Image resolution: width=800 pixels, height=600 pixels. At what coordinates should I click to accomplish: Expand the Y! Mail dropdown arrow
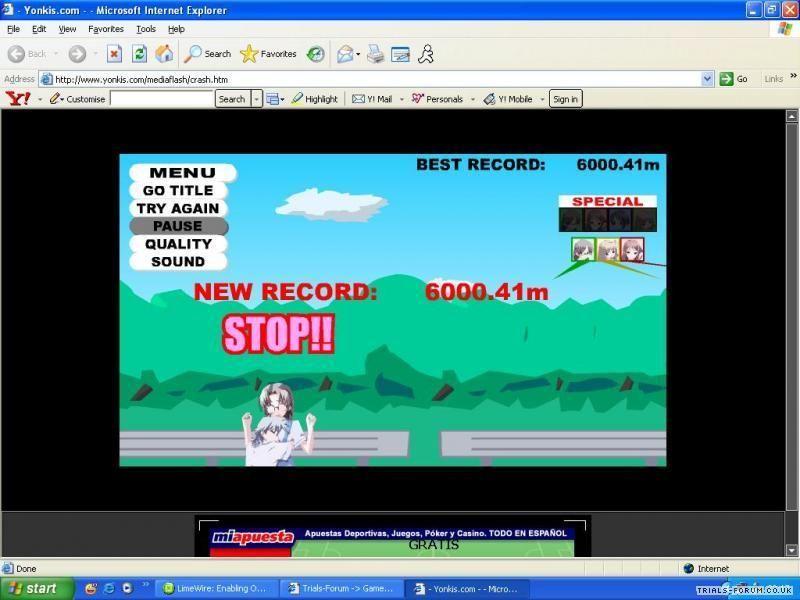click(402, 99)
